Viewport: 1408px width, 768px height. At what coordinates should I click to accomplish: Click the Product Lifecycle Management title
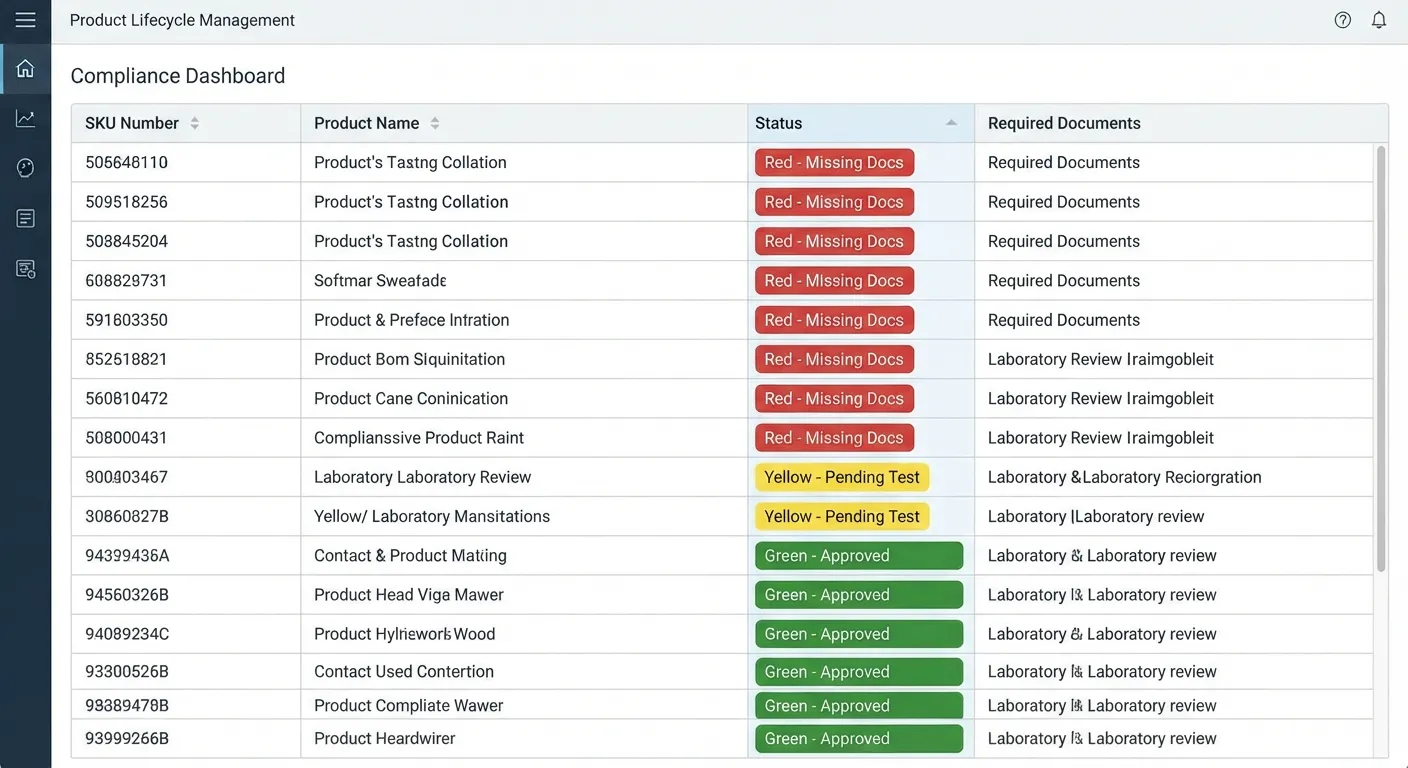click(x=182, y=20)
